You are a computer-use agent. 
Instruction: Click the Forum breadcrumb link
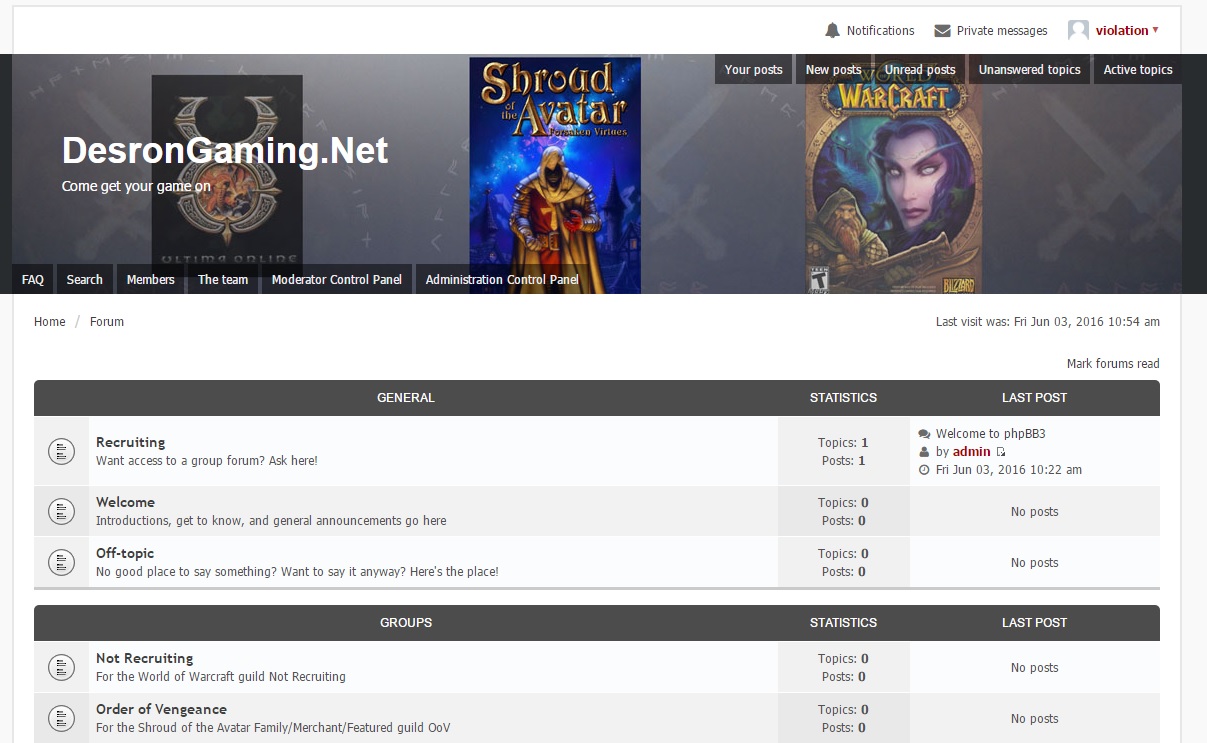click(107, 322)
